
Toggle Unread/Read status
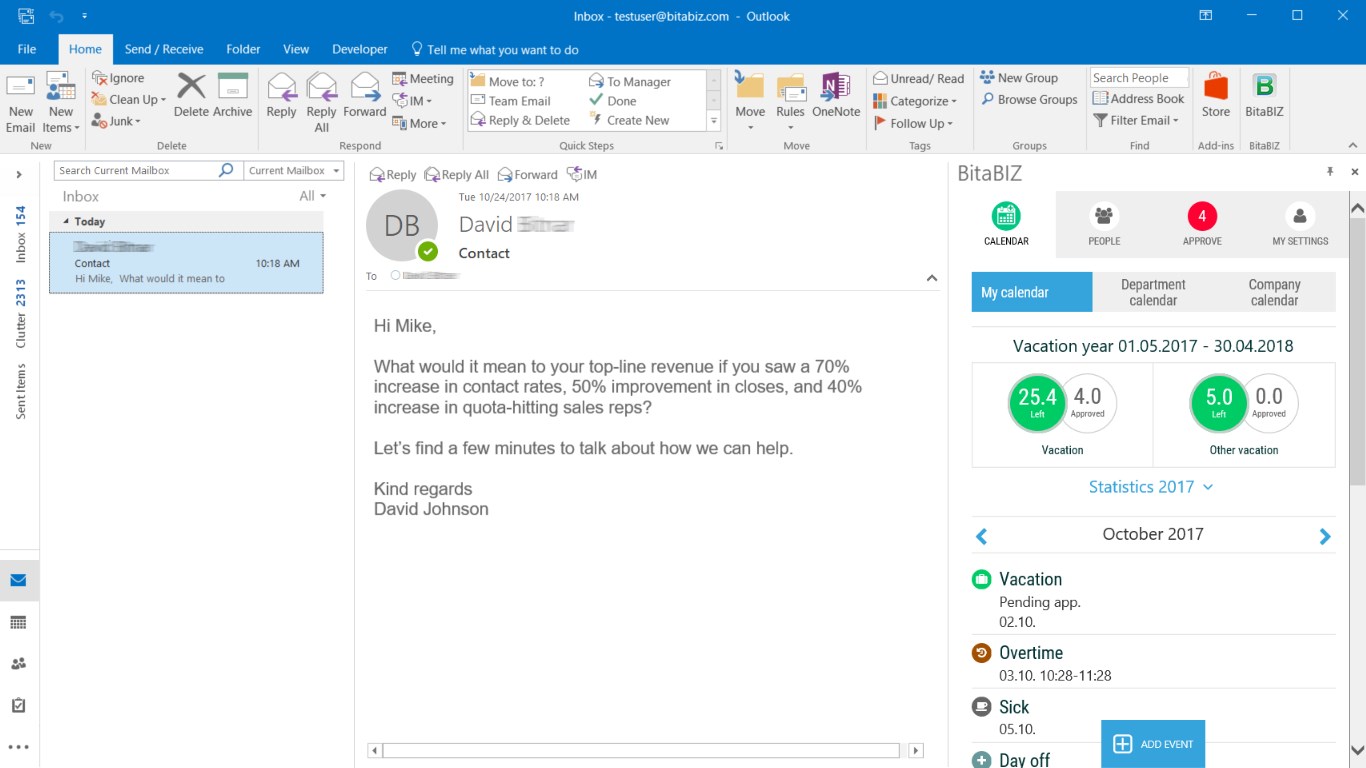(919, 78)
